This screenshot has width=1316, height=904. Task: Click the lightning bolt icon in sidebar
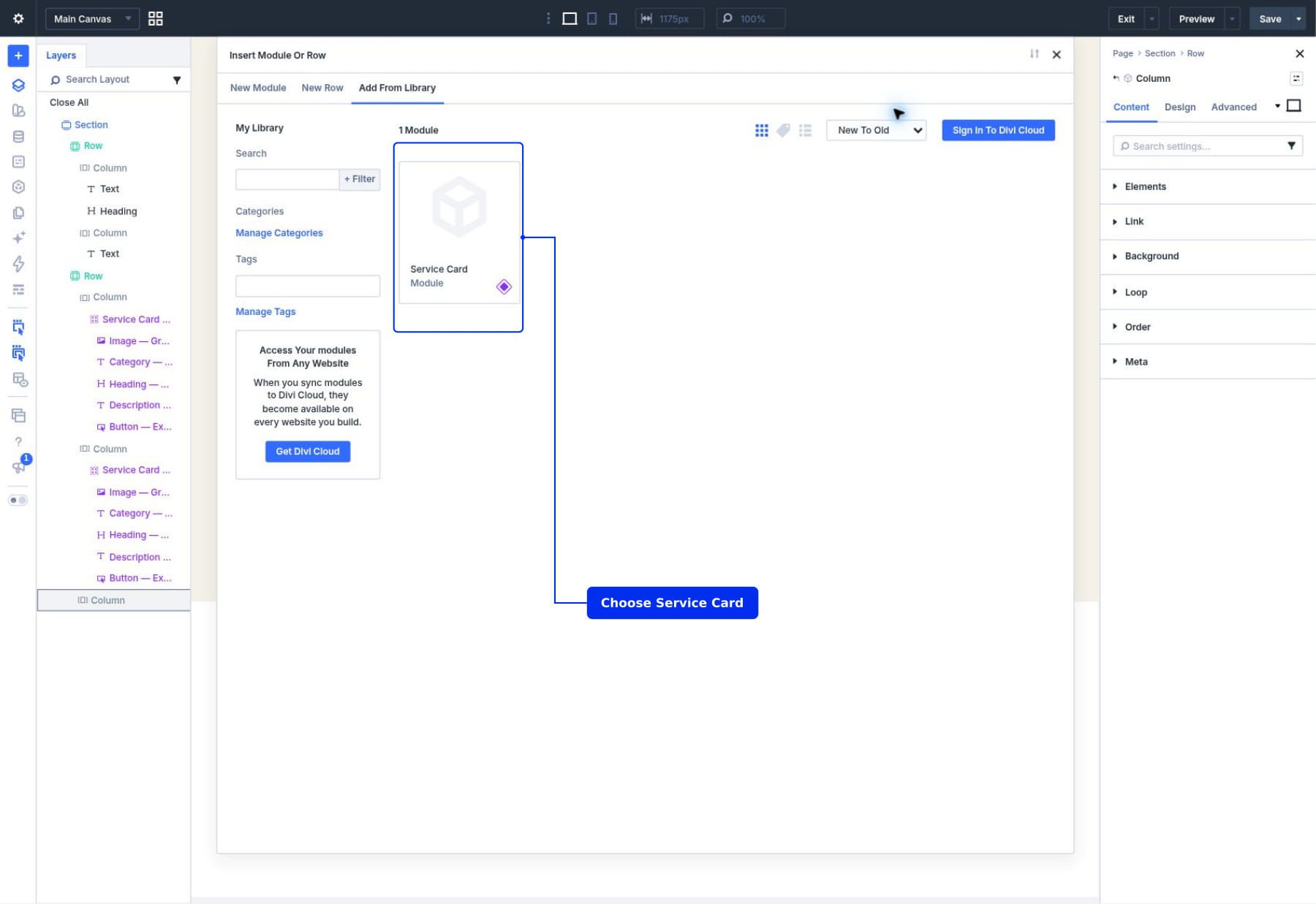[18, 263]
